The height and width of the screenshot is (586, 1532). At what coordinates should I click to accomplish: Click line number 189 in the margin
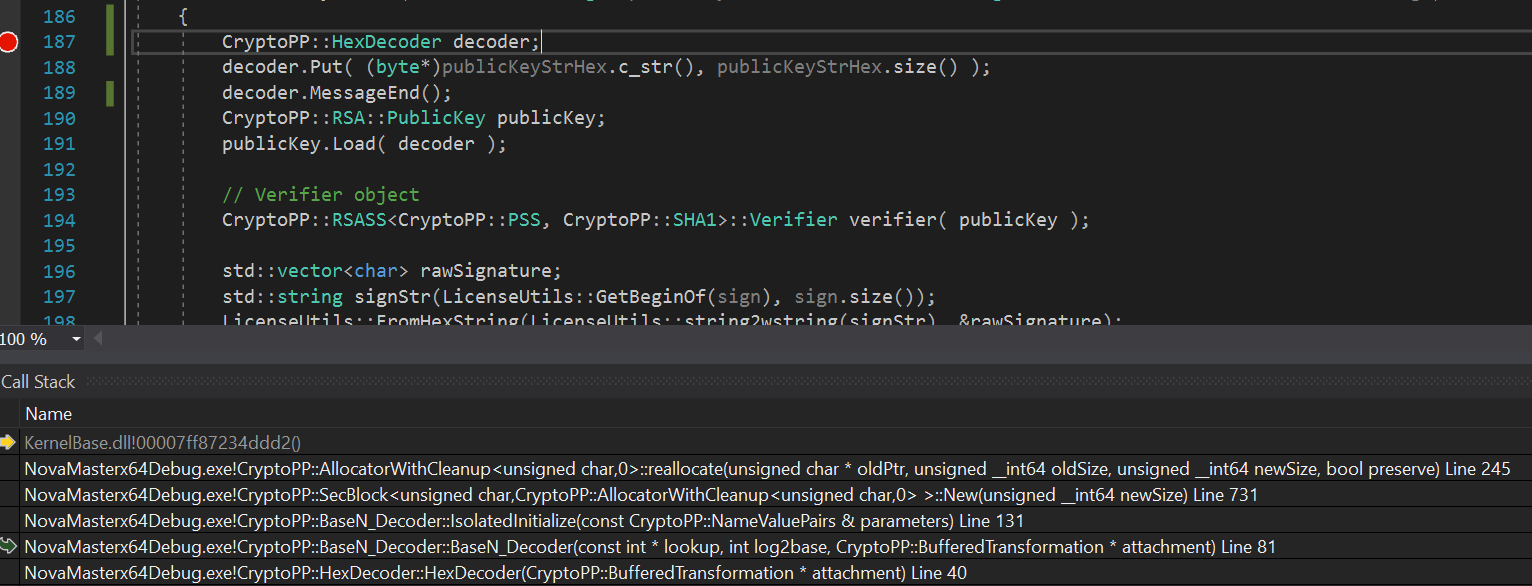[x=59, y=93]
